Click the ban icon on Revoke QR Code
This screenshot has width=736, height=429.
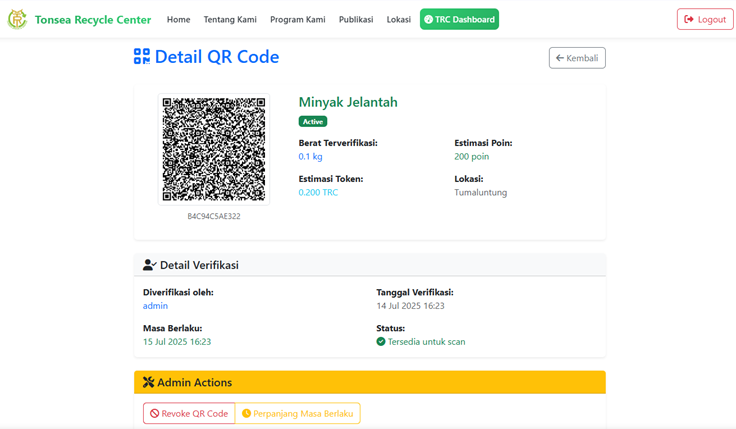point(155,413)
